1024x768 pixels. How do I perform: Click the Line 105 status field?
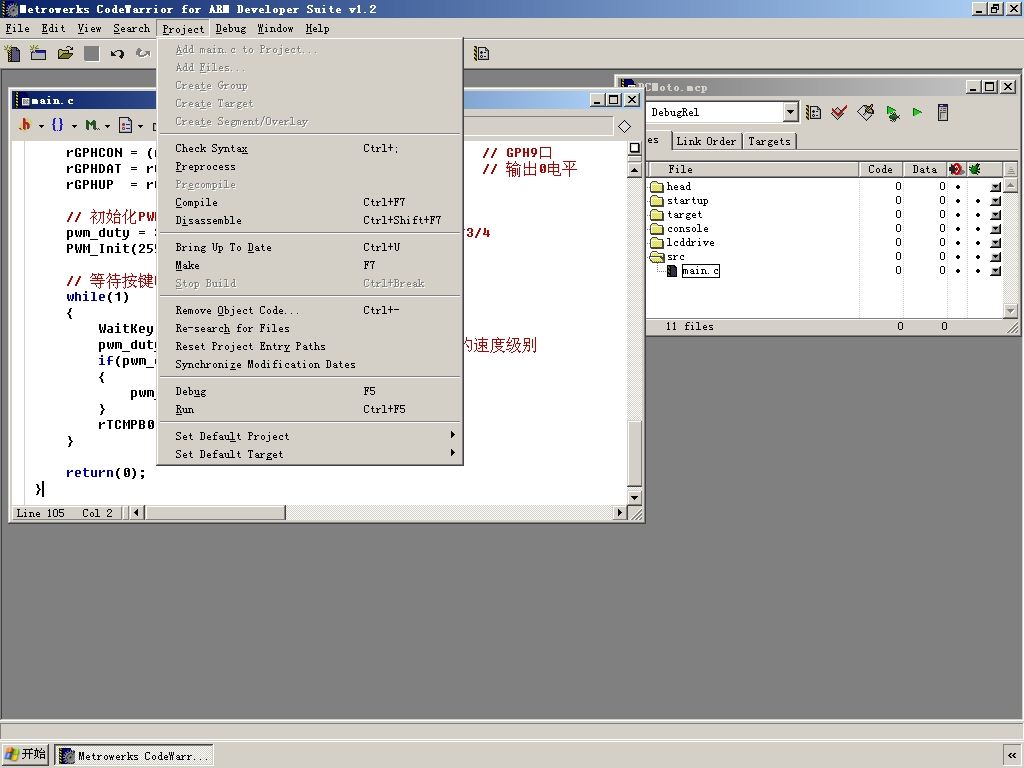(x=40, y=513)
